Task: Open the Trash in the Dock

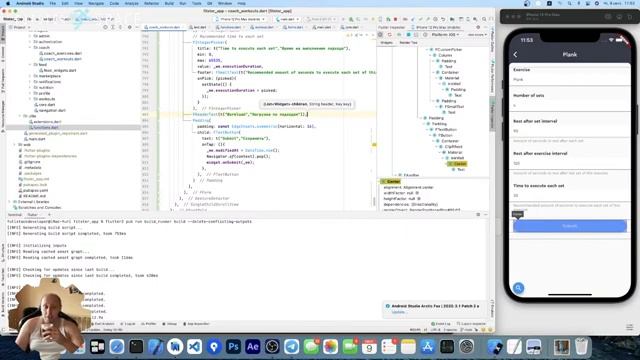Action: (x=581, y=347)
